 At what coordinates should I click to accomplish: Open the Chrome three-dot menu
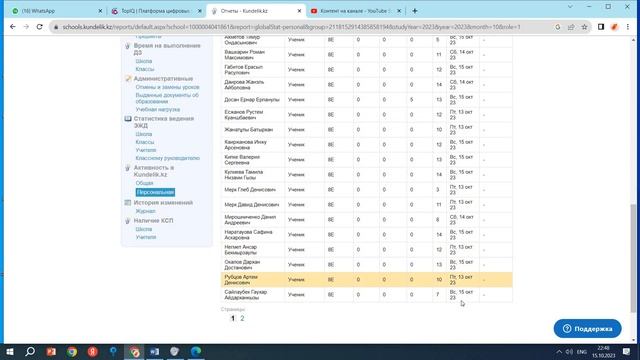click(628, 27)
